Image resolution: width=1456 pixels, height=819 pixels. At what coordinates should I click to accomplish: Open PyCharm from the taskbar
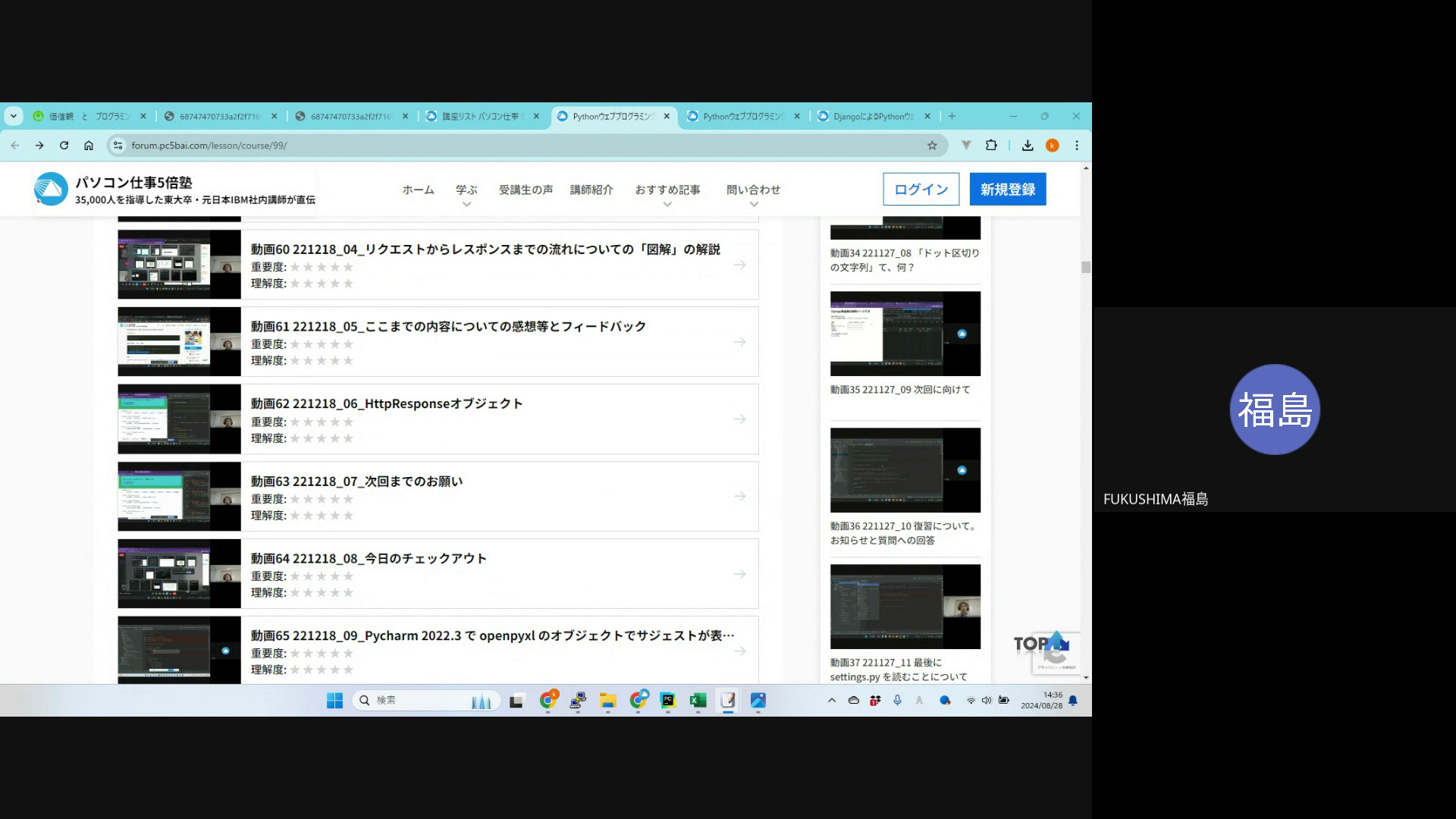[667, 701]
